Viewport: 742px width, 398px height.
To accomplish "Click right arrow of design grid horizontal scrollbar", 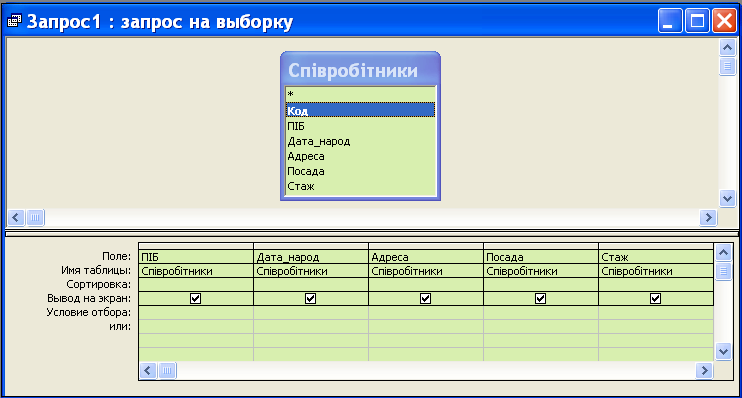I will [x=704, y=370].
